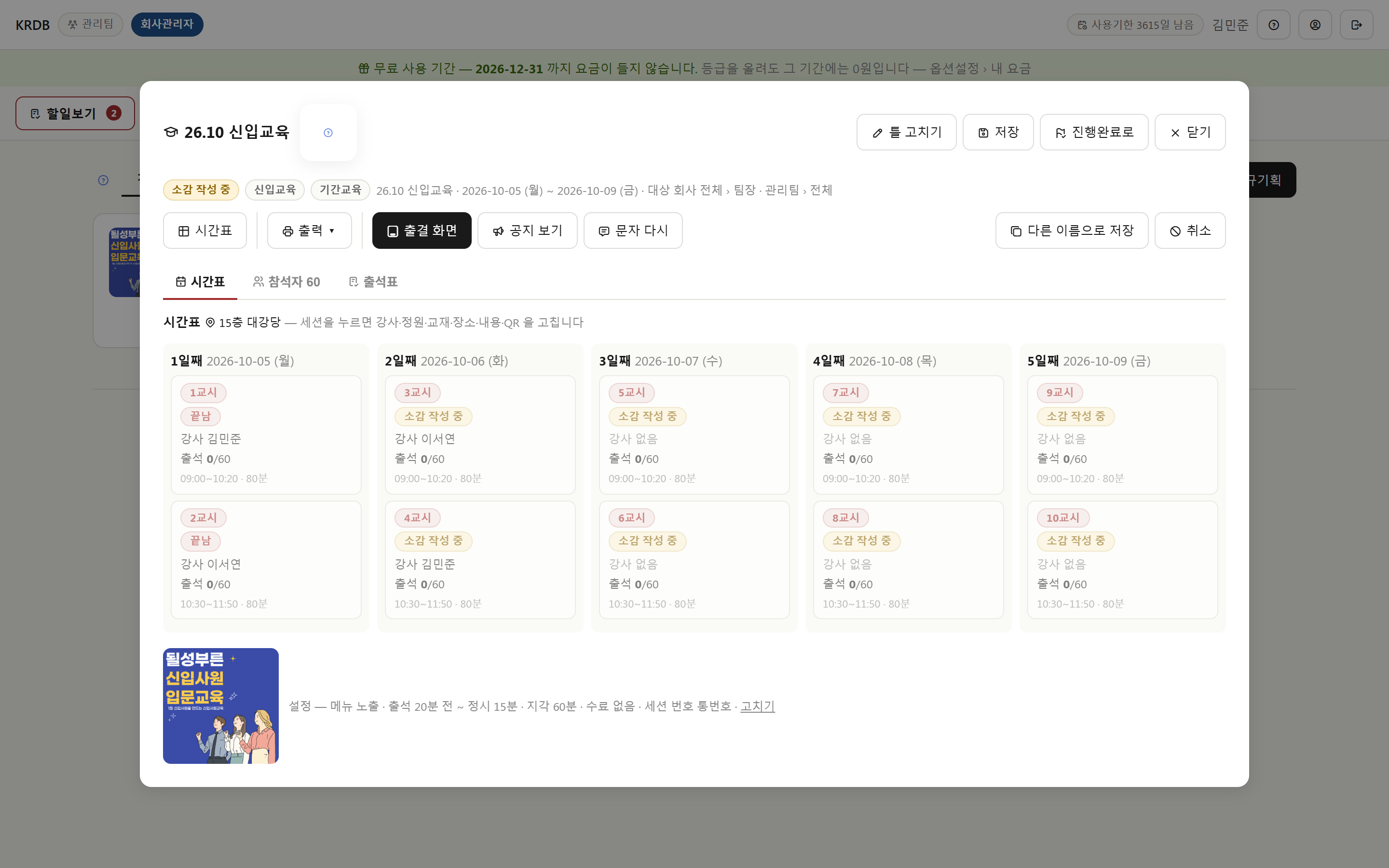Click 3일째 2026-10-07 (수) heading
Screen dimensions: 1389x868
pos(661,361)
